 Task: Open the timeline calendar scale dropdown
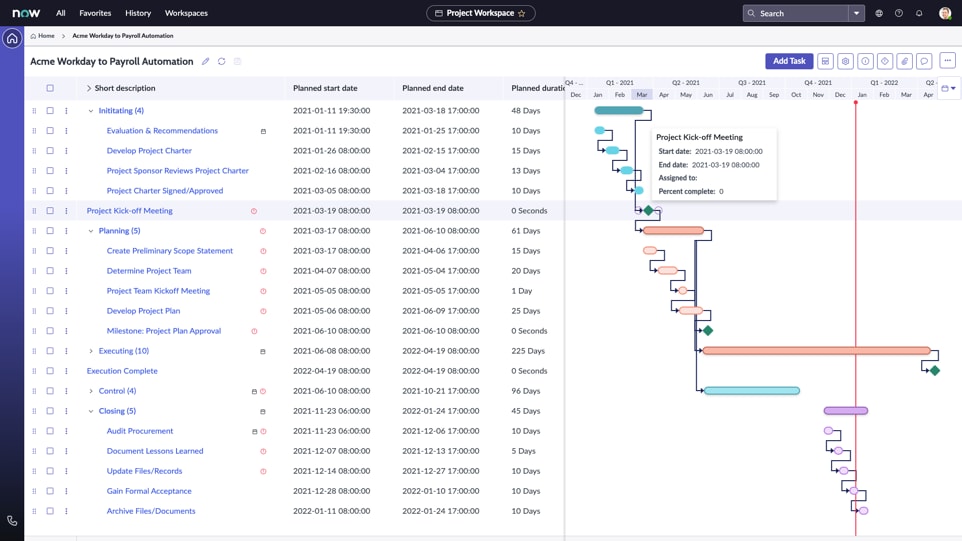point(949,88)
